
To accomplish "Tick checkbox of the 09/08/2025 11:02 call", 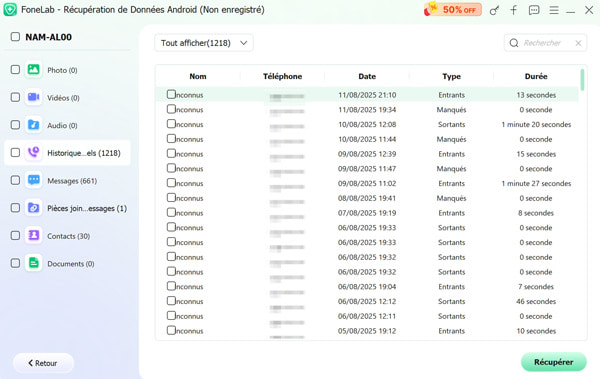I will [x=171, y=183].
